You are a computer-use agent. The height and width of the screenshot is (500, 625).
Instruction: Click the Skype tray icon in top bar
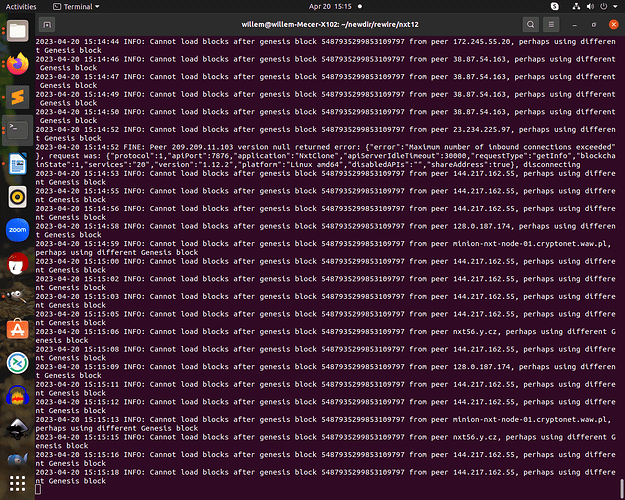[554, 6]
